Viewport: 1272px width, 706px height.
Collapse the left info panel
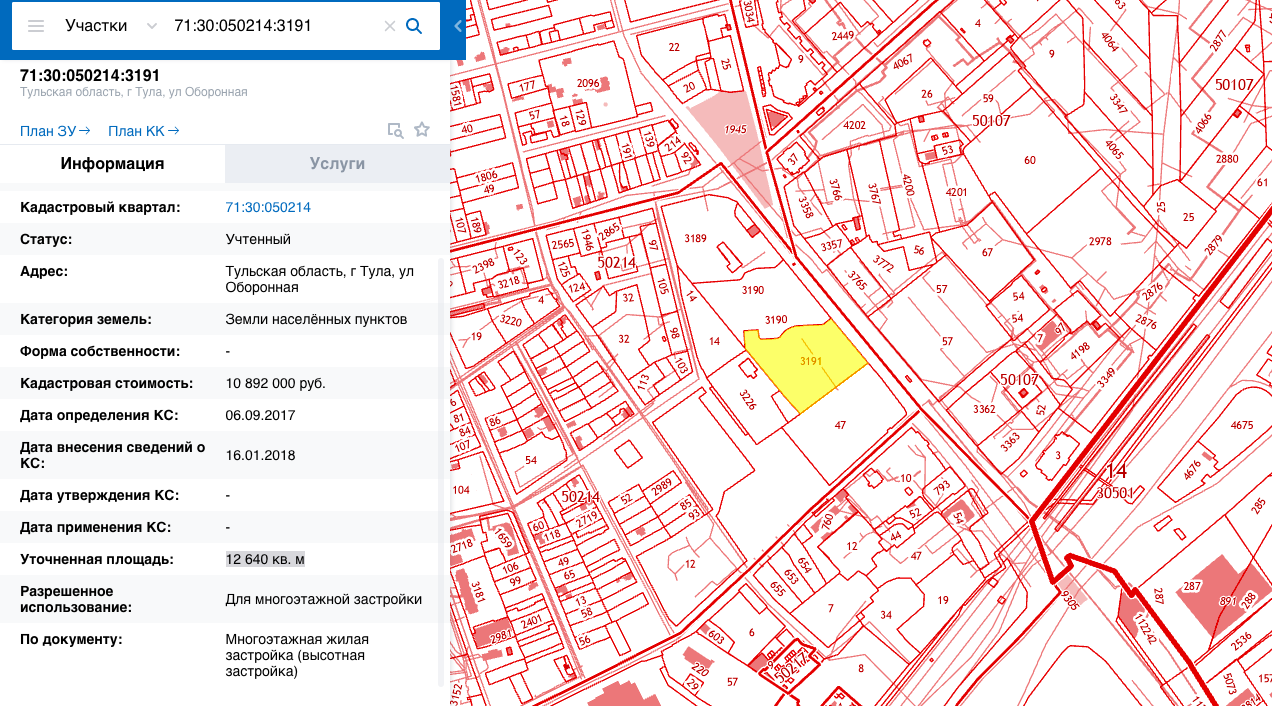458,26
